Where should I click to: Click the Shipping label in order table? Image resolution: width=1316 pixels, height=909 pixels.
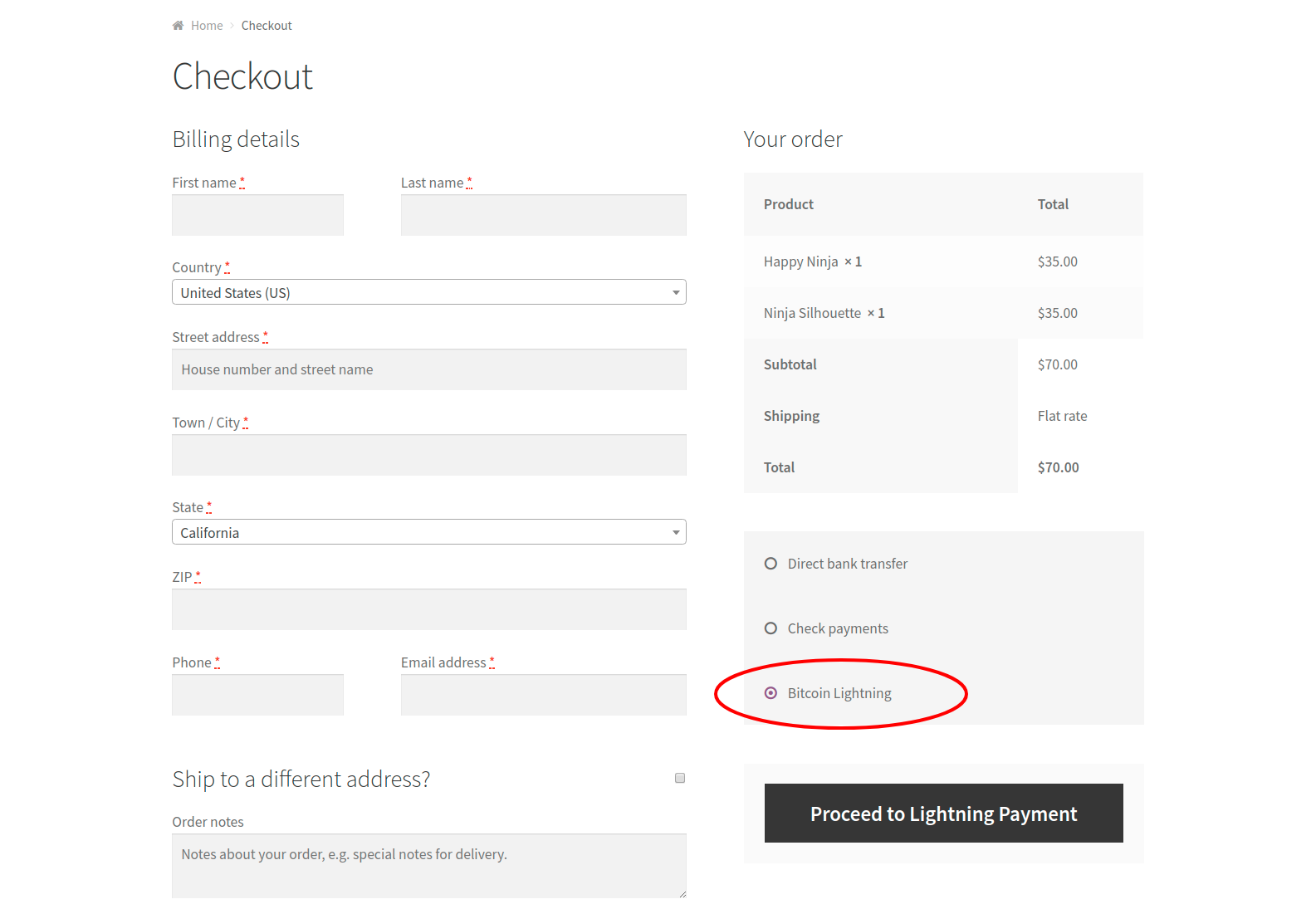click(791, 416)
